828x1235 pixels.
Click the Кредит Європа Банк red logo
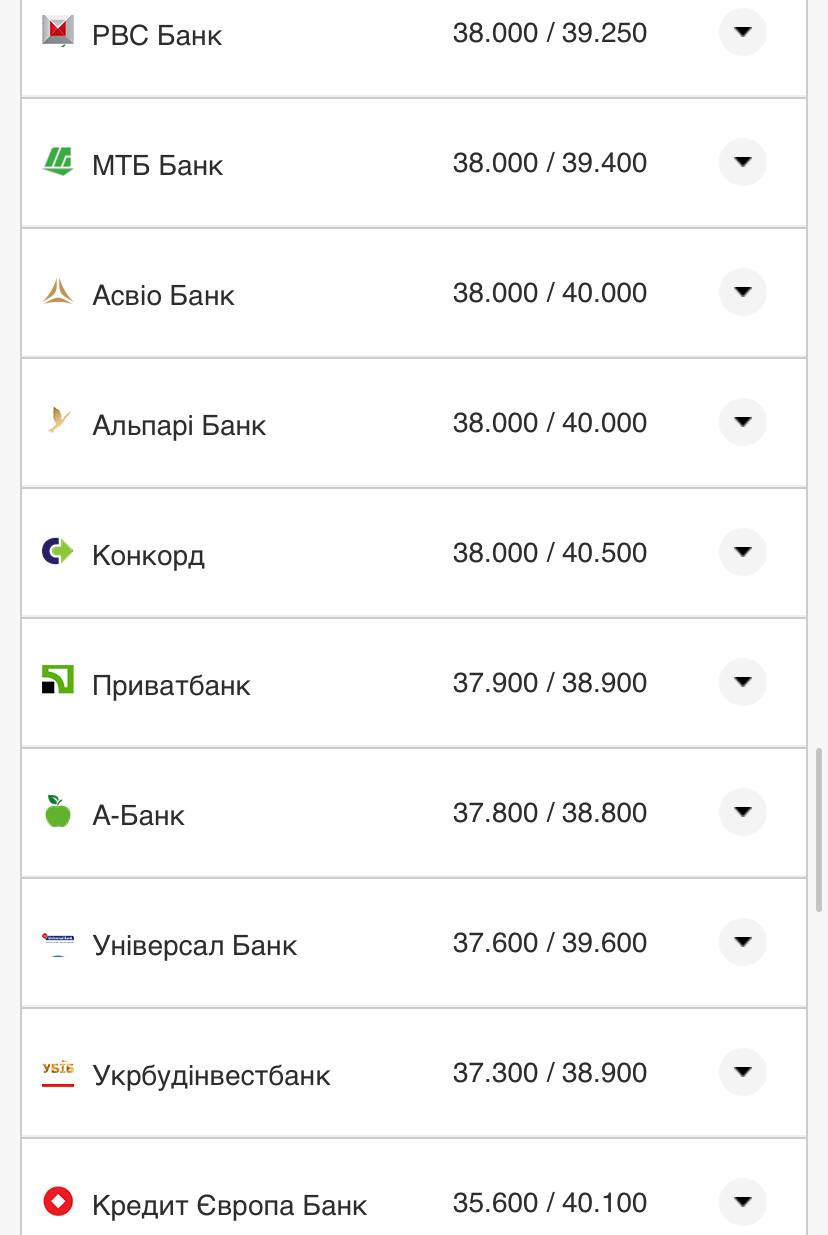click(58, 1201)
